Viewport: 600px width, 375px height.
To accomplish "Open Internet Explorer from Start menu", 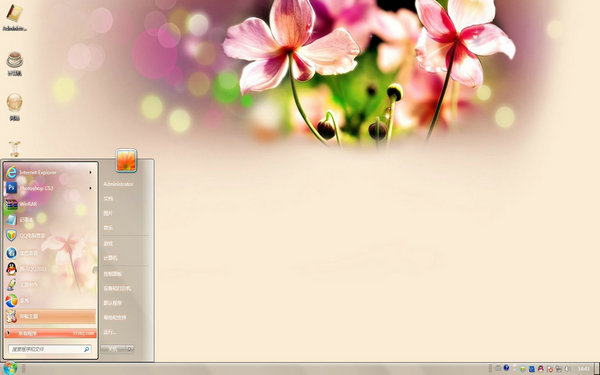I will tap(49, 173).
